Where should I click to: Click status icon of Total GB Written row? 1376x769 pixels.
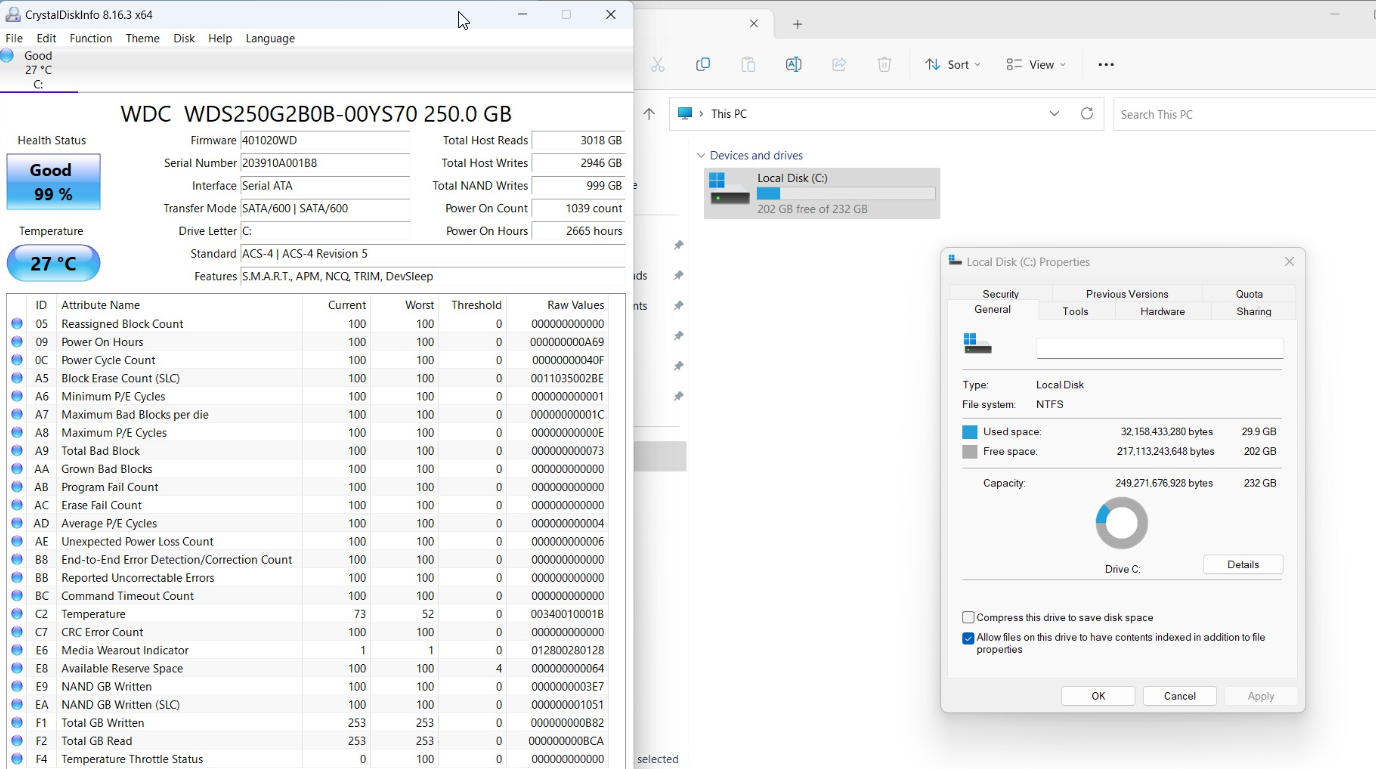pos(17,723)
